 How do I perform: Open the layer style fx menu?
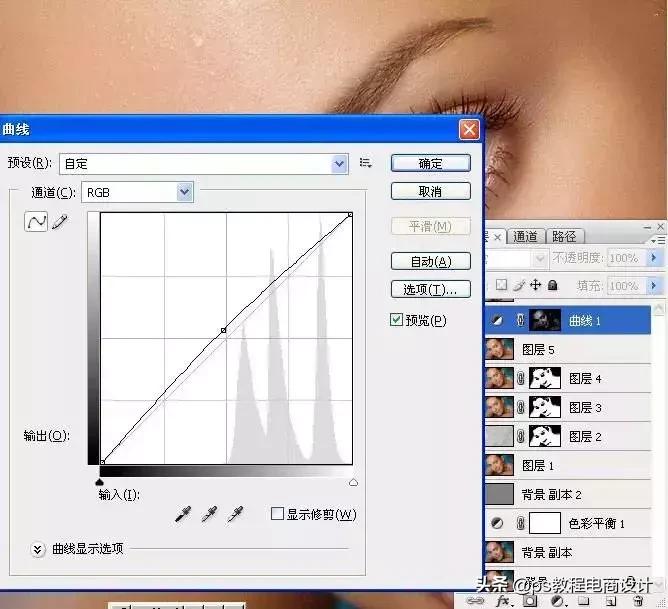(504, 601)
